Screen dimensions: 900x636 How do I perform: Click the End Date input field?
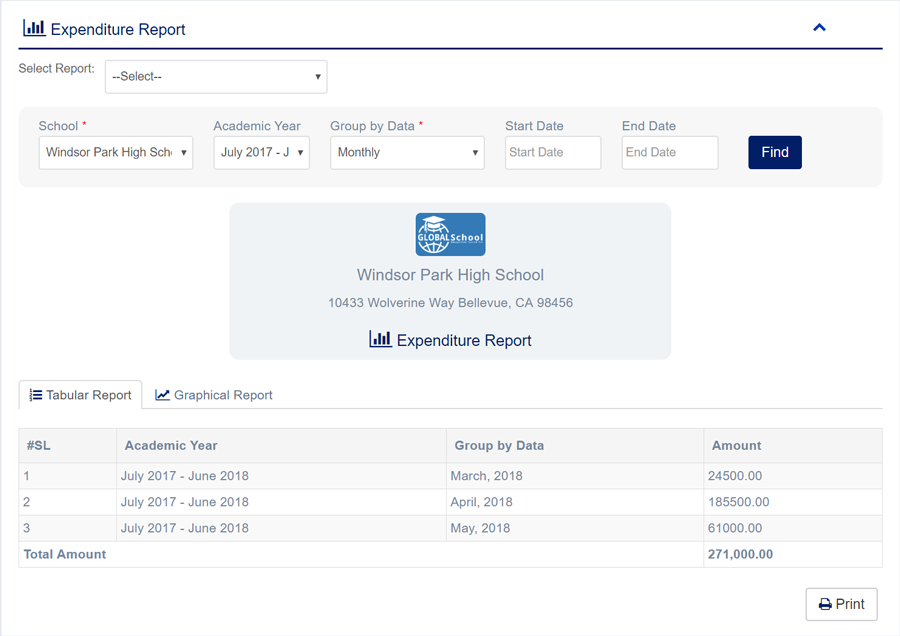[670, 152]
